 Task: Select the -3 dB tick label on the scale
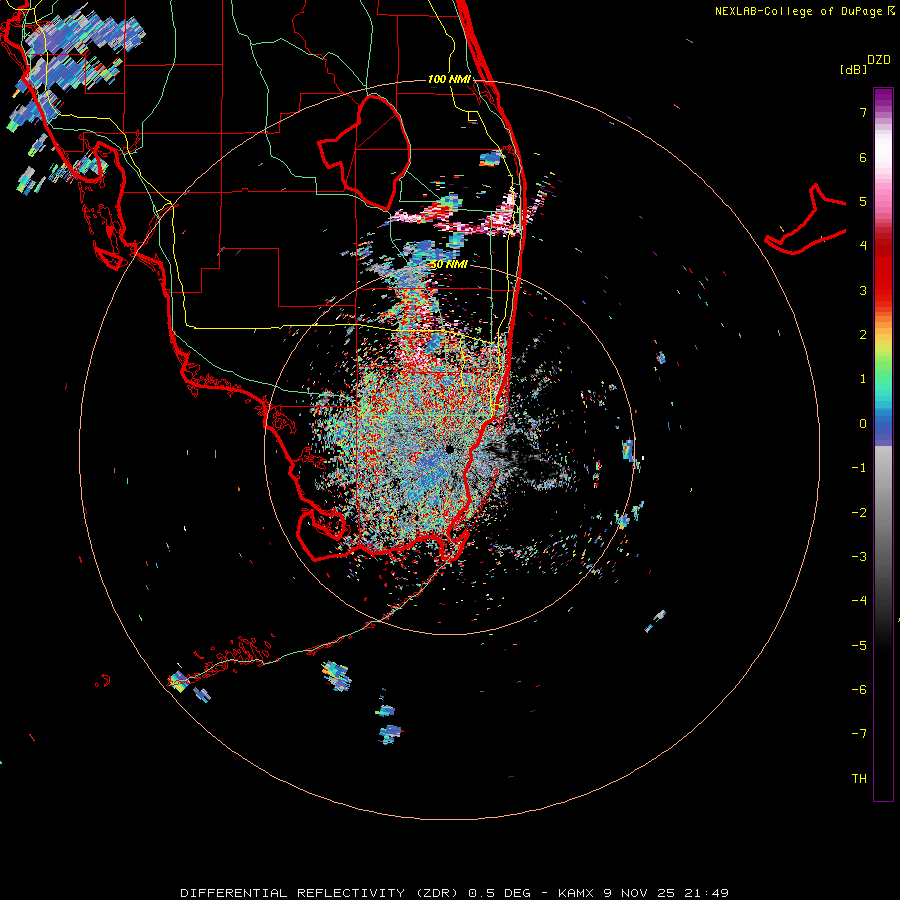pyautogui.click(x=859, y=557)
